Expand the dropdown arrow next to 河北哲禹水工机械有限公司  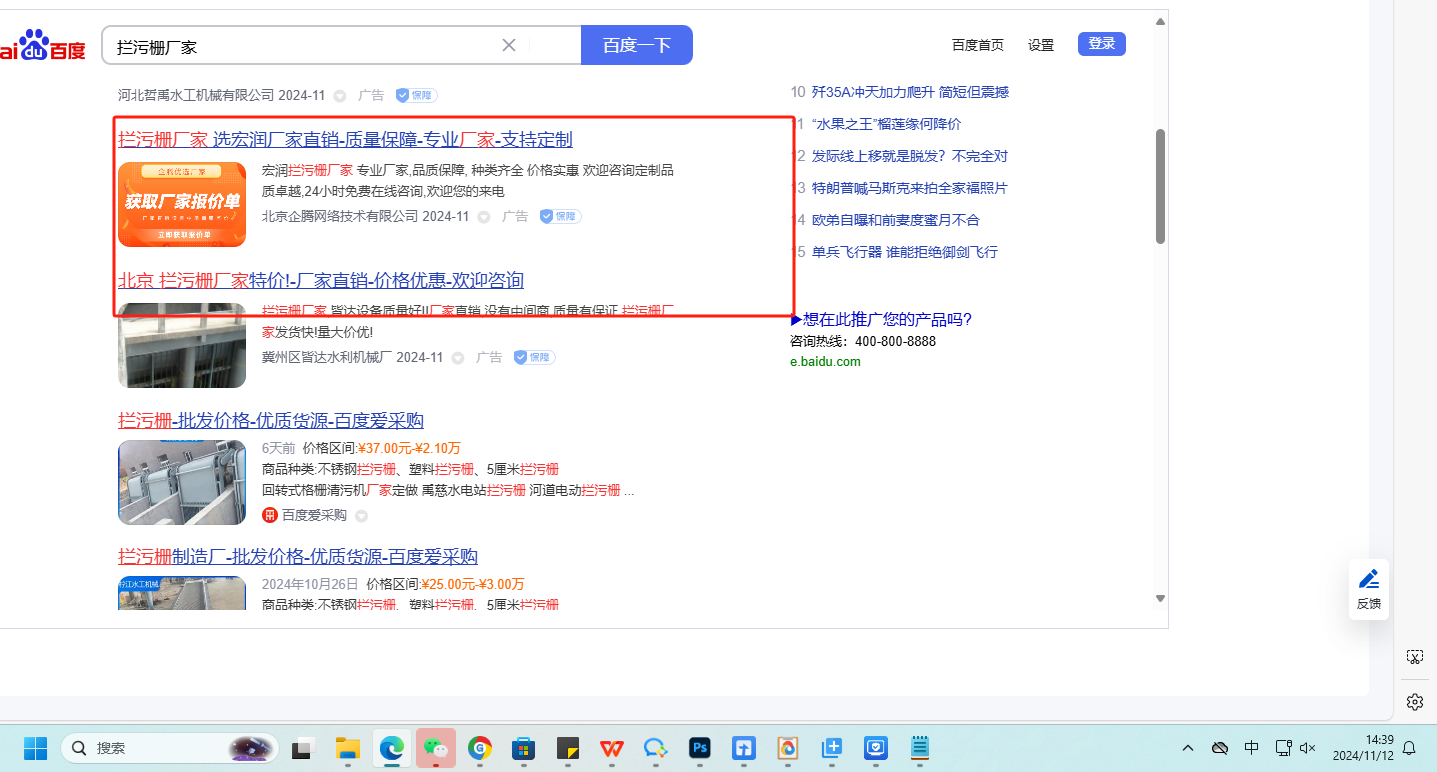pos(340,96)
